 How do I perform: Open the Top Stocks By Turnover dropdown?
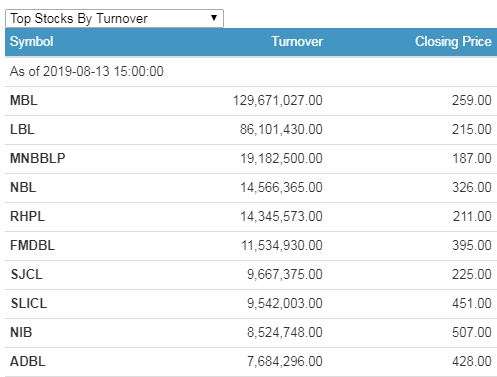pyautogui.click(x=114, y=18)
